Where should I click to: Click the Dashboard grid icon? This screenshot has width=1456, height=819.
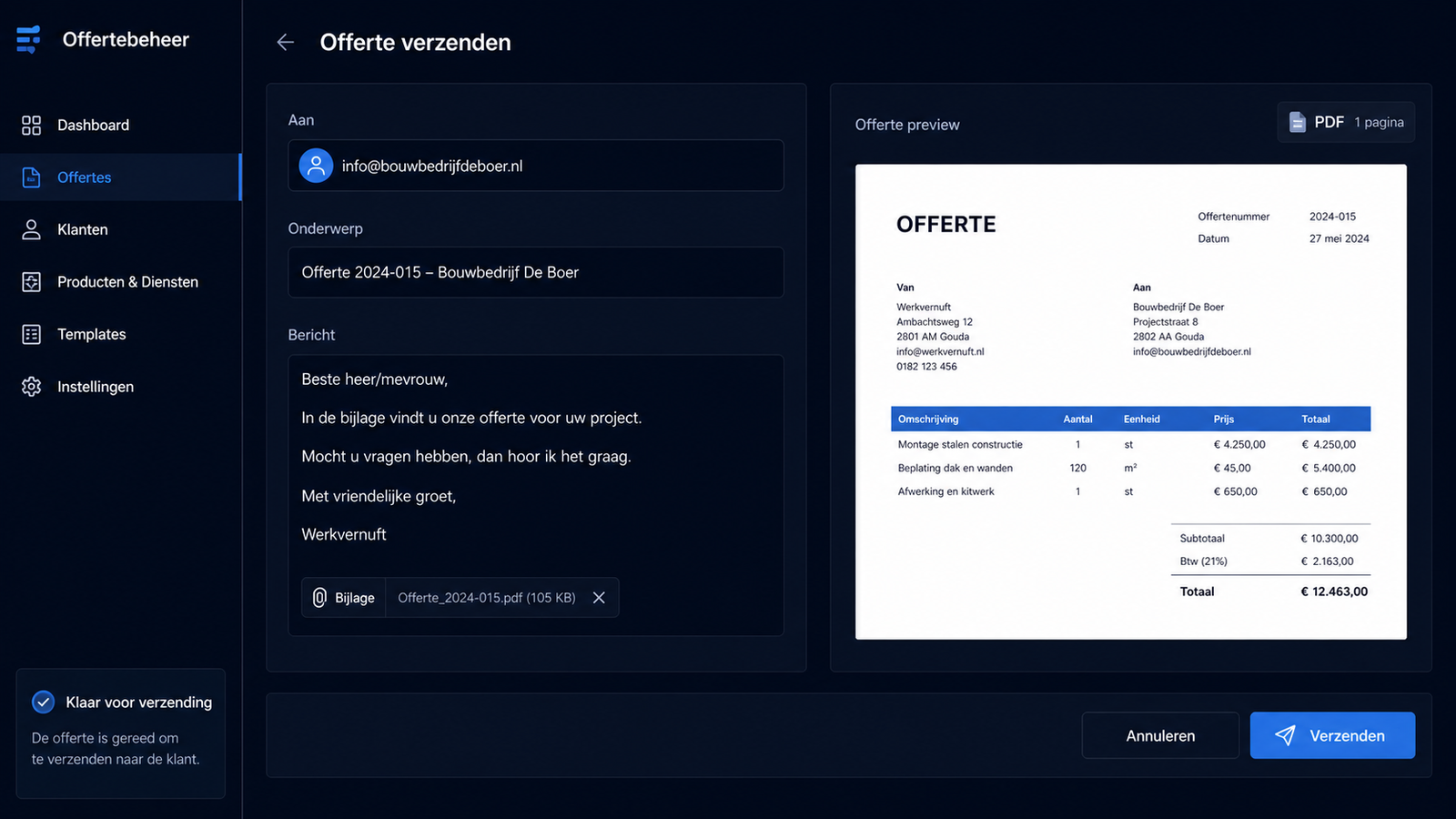[31, 125]
